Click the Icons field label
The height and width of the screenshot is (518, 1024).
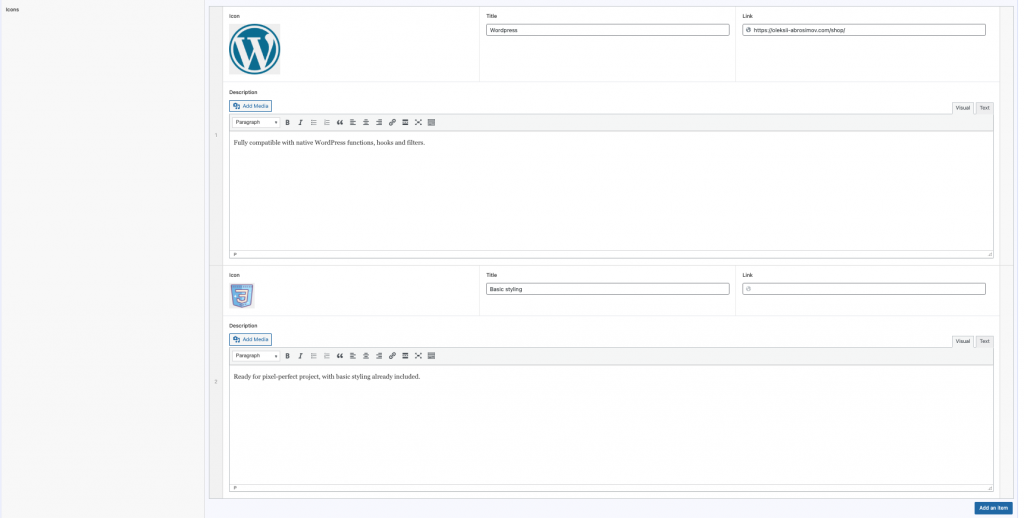pos(12,10)
